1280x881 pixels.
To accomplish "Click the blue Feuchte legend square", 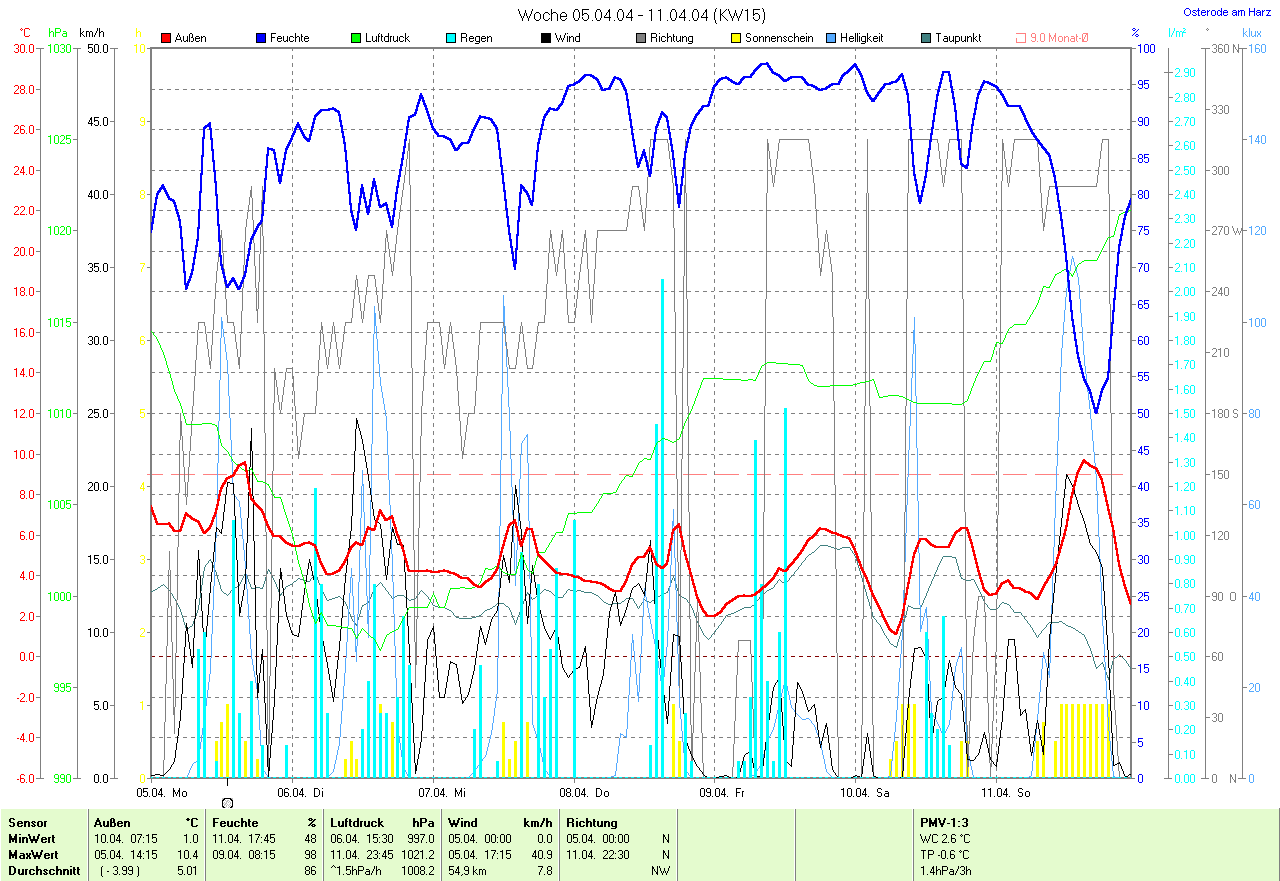I will point(261,38).
